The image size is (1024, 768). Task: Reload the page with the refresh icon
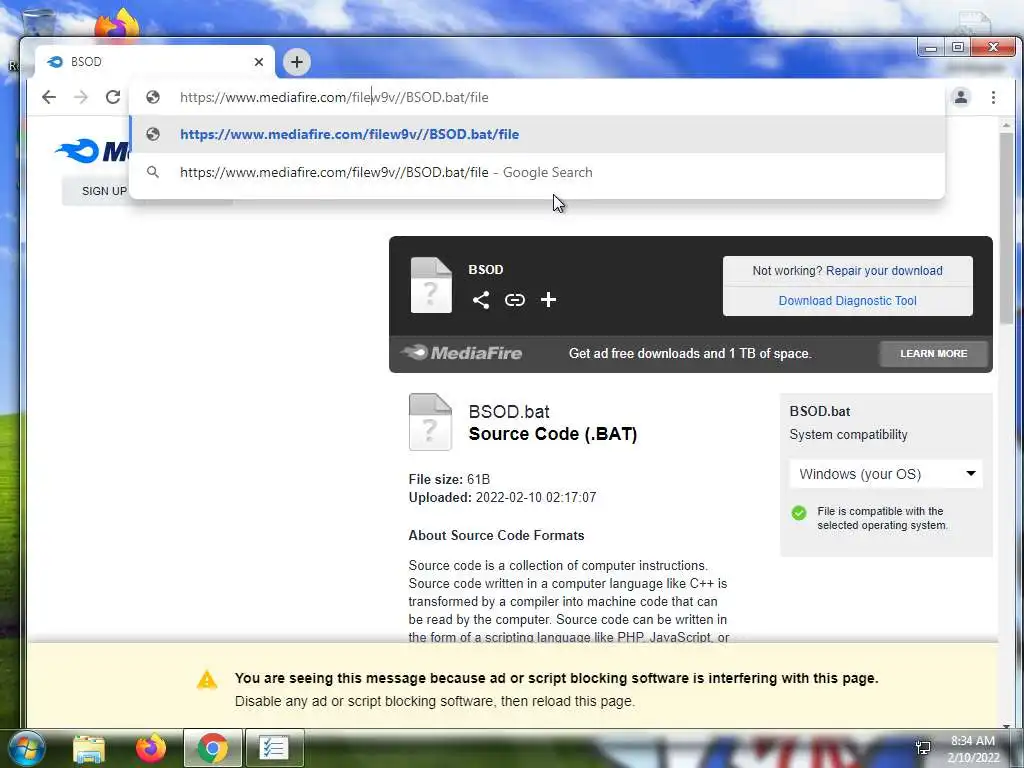click(x=113, y=97)
